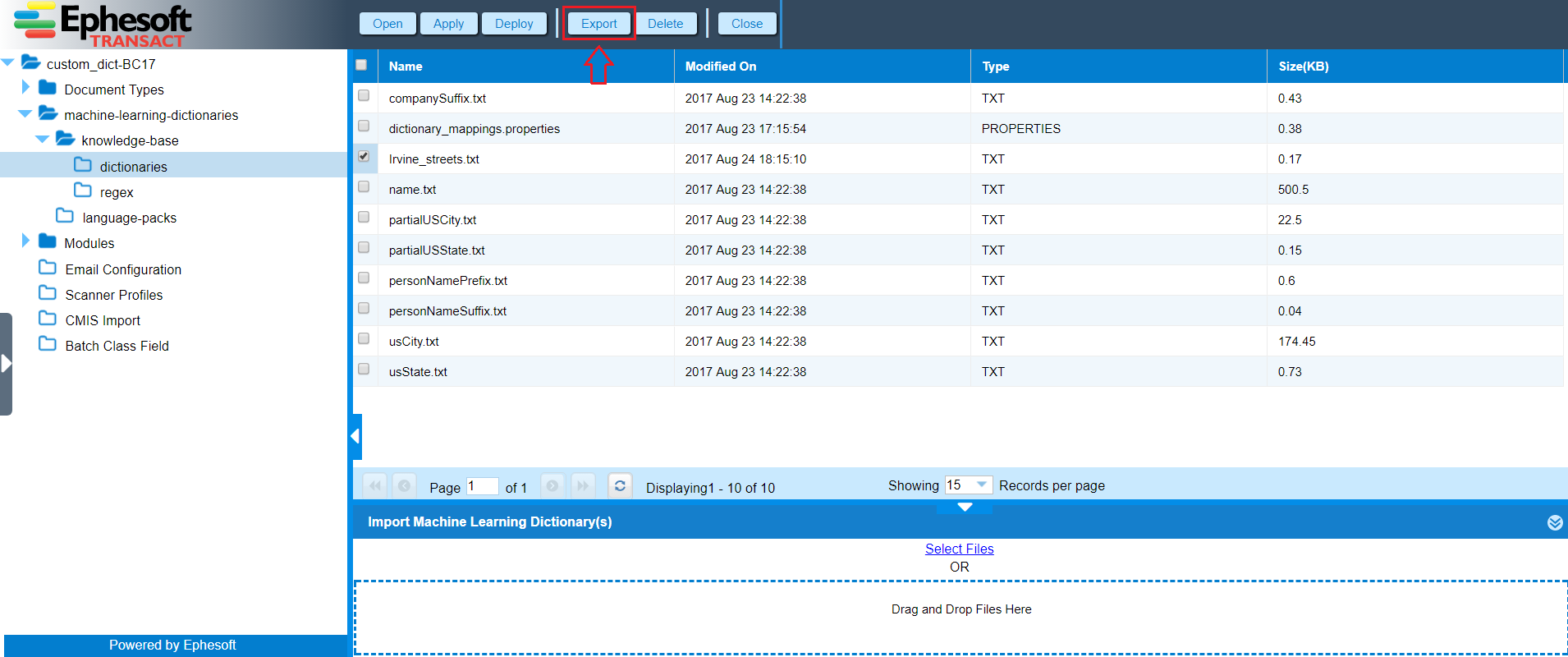Expand the Document Types tree node
The image size is (1568, 657).
click(25, 87)
